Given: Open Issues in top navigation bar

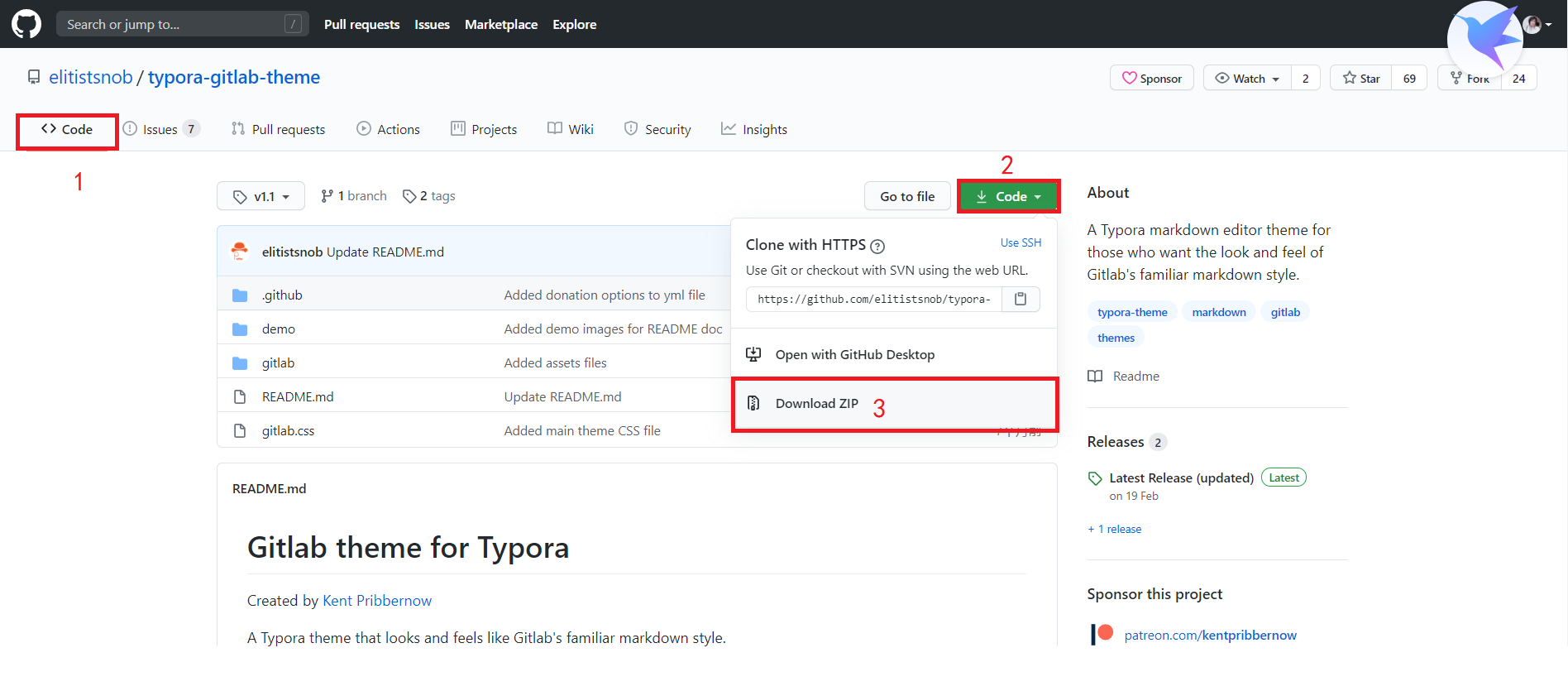Looking at the screenshot, I should click(x=432, y=24).
